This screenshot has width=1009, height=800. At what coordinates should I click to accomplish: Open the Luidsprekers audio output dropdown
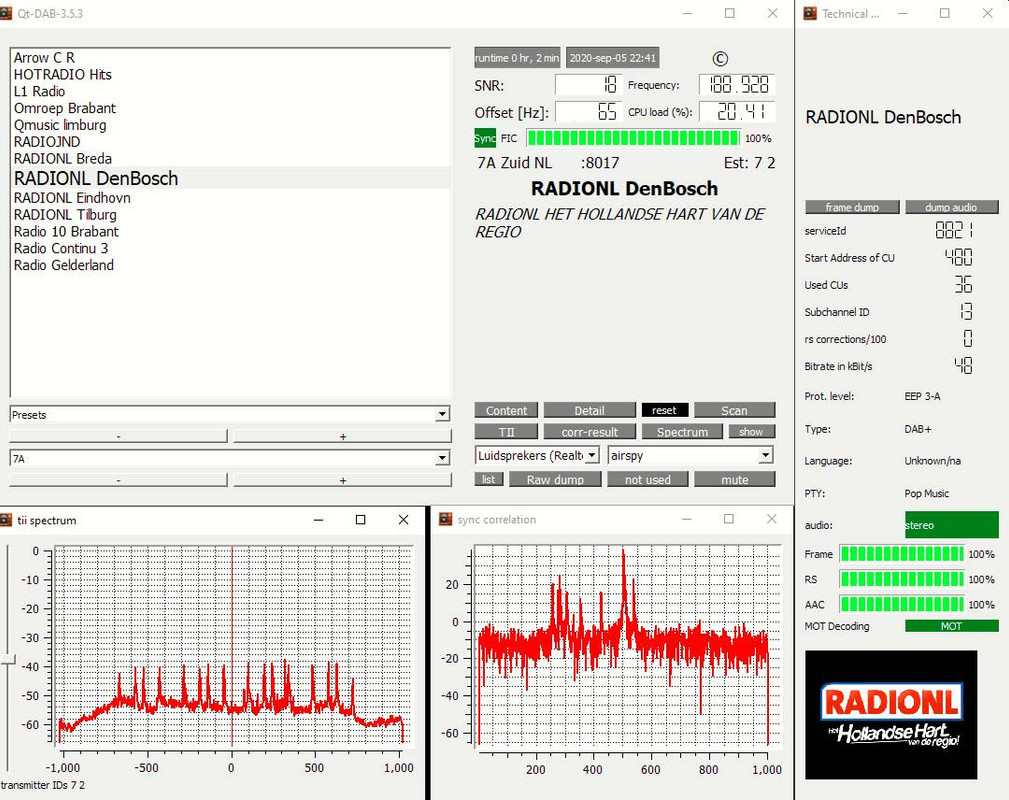(537, 455)
